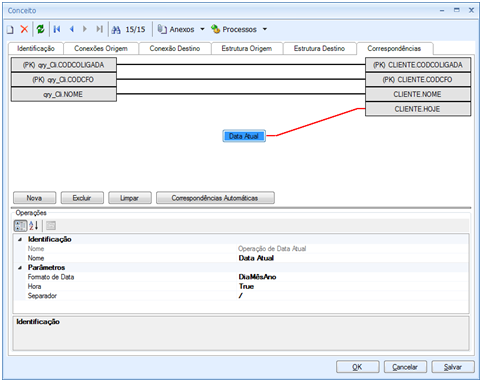Image resolution: width=482 pixels, height=382 pixels.
Task: Go to the first record
Action: [57, 29]
